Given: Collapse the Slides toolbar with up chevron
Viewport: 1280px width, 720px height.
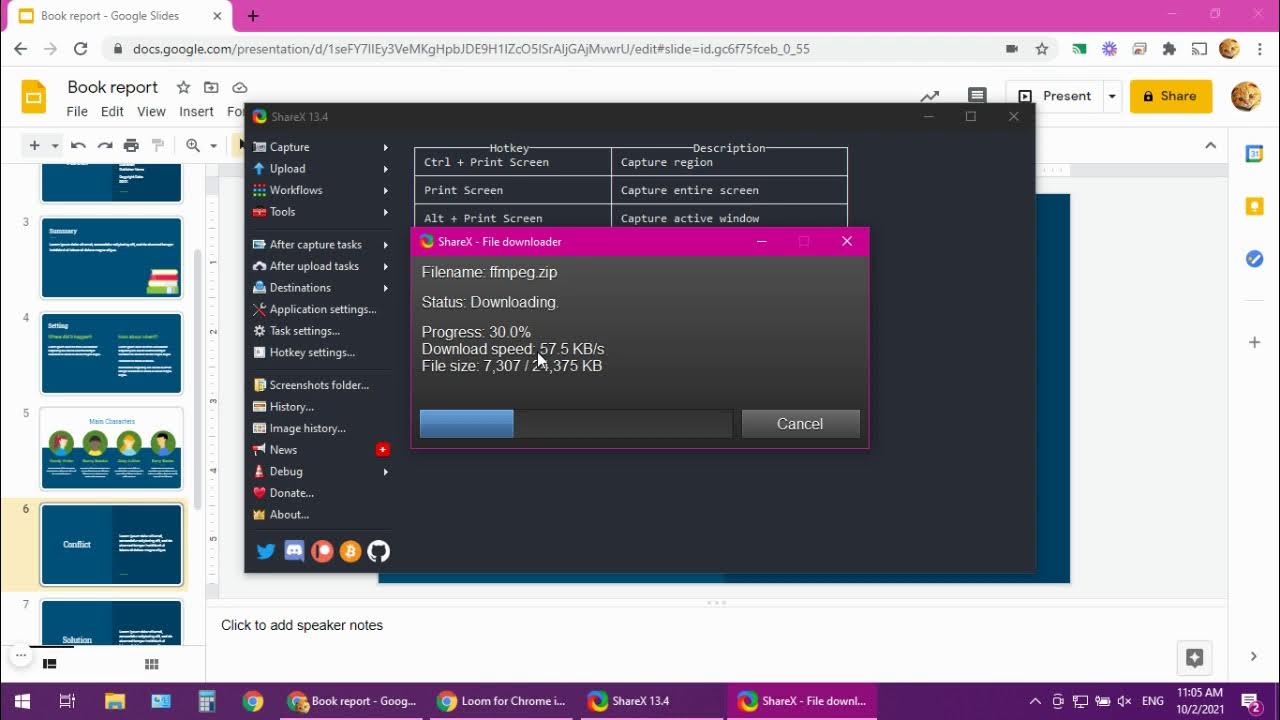Looking at the screenshot, I should click(x=1211, y=146).
